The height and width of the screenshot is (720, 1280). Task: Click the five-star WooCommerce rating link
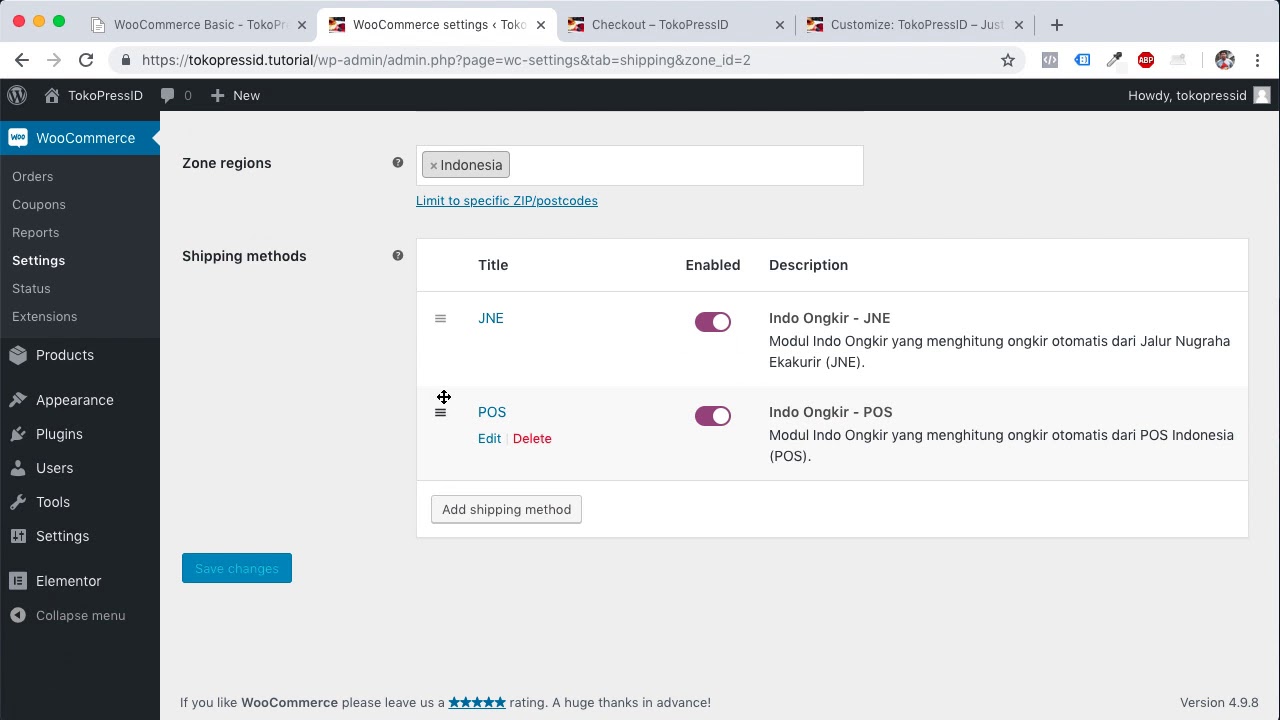click(x=477, y=702)
